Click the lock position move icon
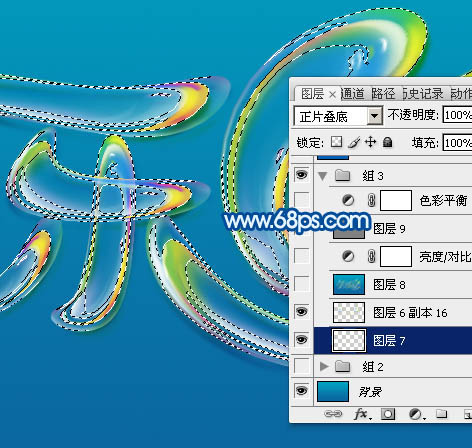472x448 pixels. click(x=371, y=142)
